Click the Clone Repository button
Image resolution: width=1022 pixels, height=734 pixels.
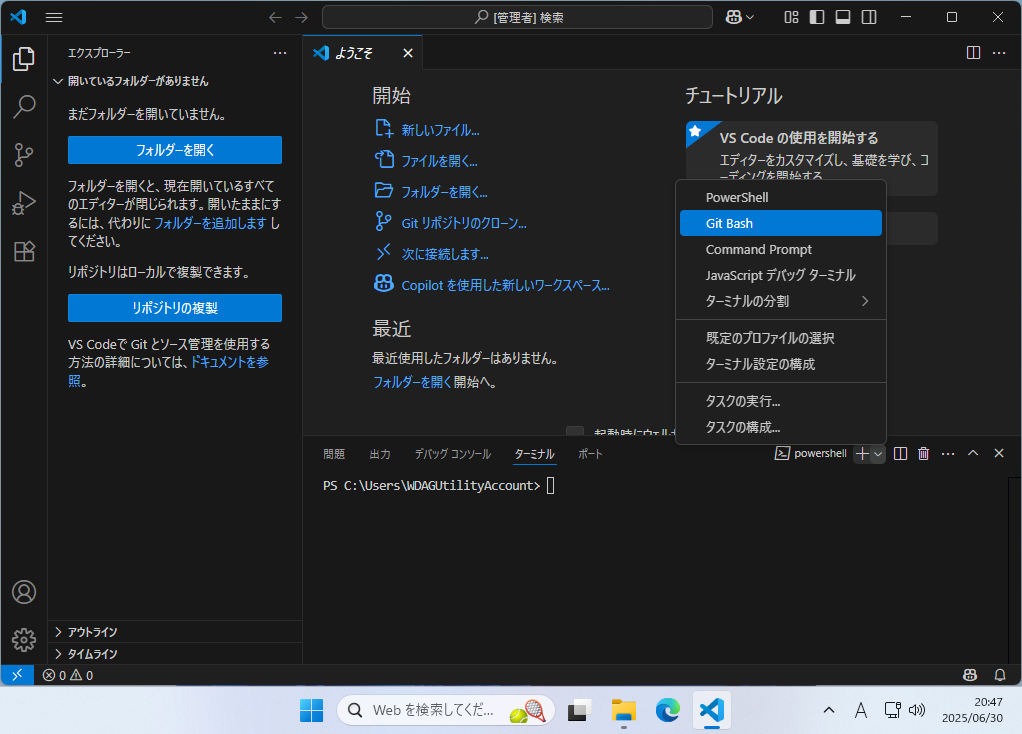click(x=175, y=308)
